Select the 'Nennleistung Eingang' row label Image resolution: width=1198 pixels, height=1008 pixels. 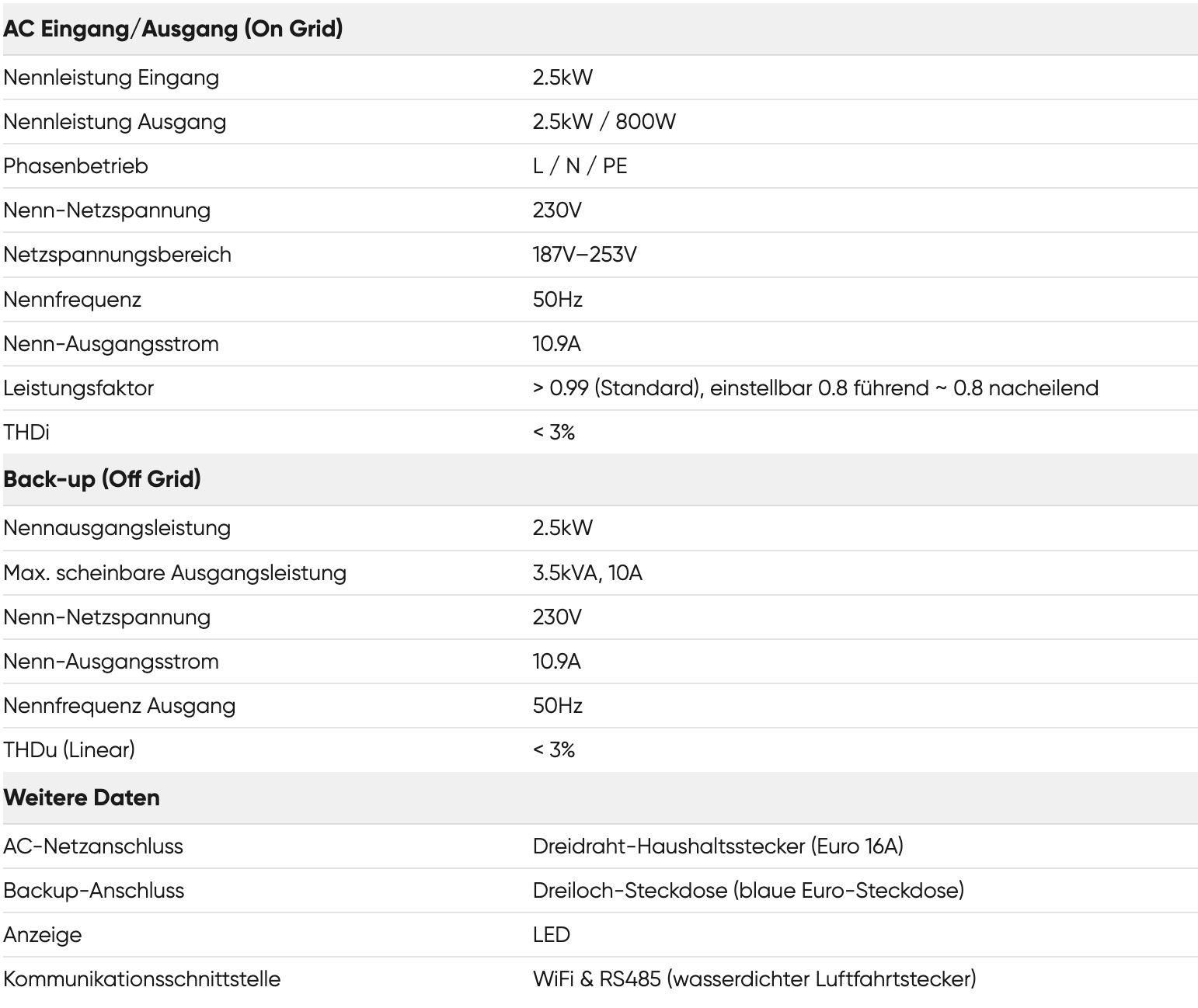111,78
